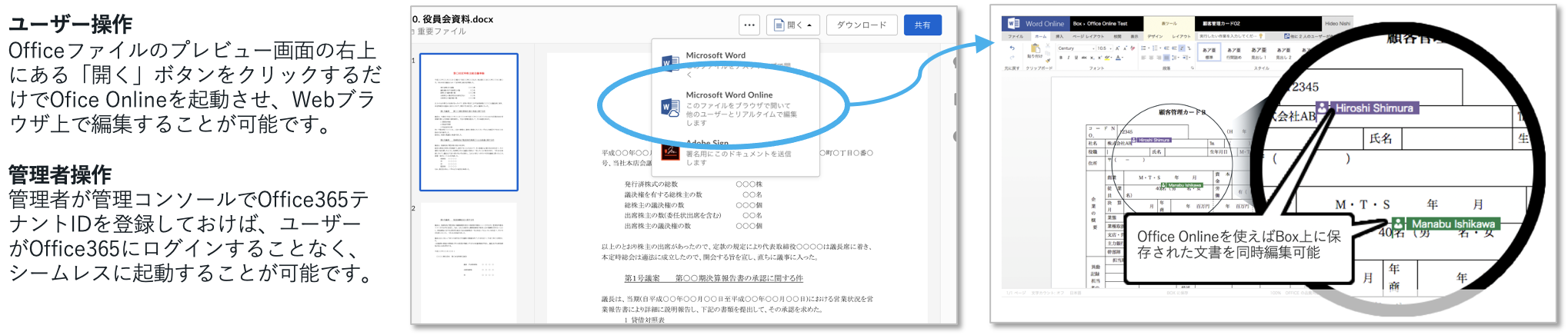The image size is (1568, 335).
Task: Click the Hiroshi Shimura presence tag
Action: [1368, 108]
